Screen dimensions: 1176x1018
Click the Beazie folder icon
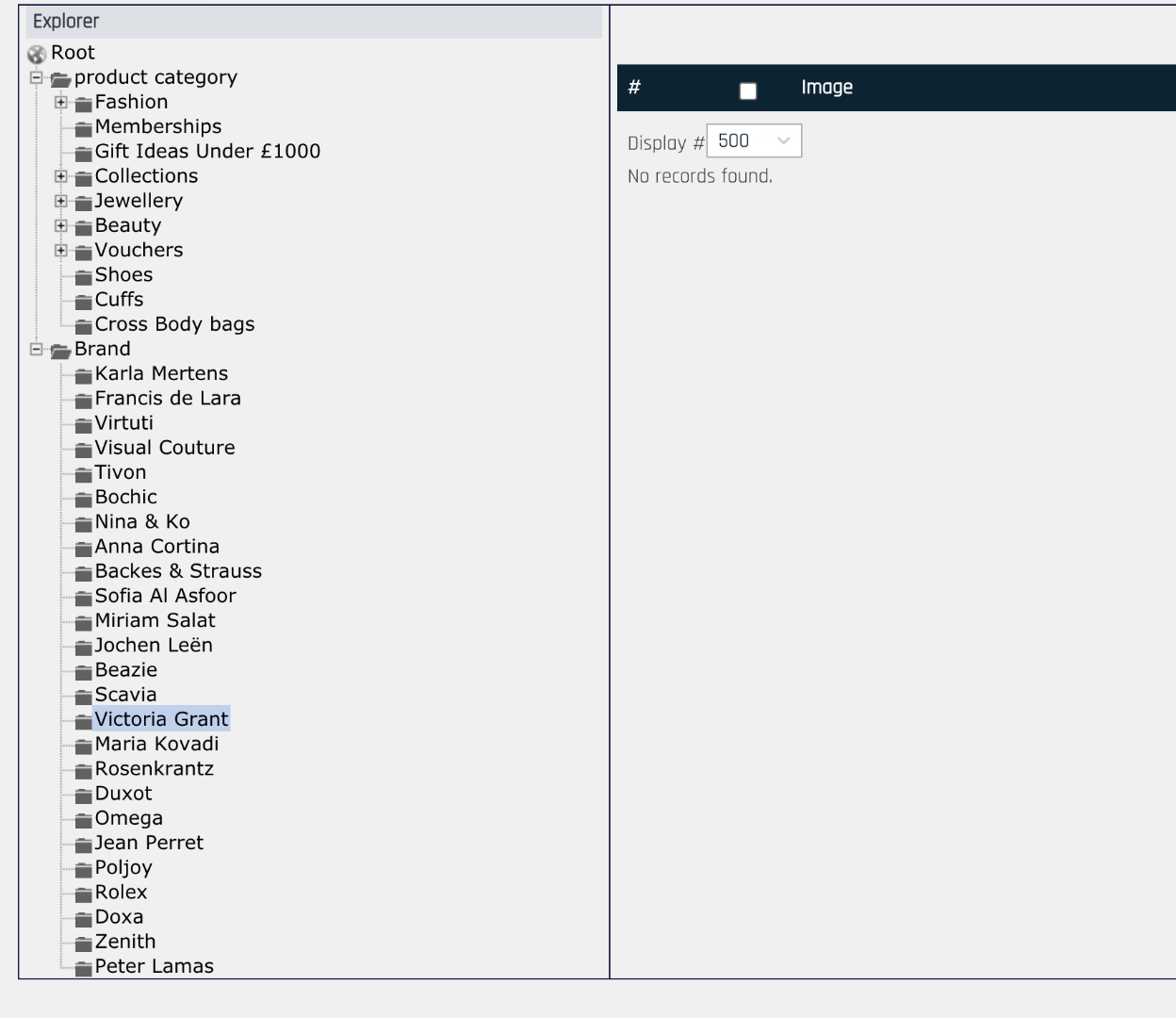coord(84,671)
